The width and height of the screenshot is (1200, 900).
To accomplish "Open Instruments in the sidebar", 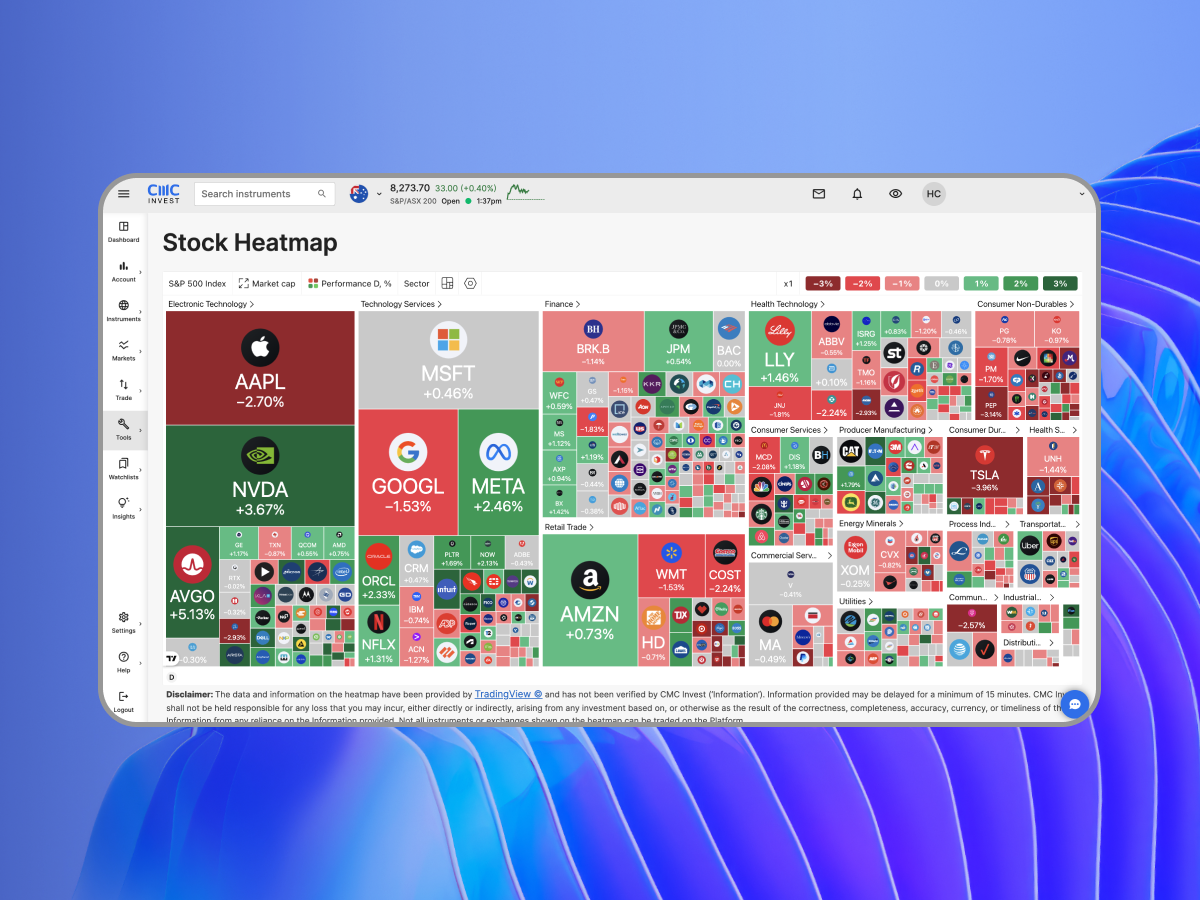I will [124, 311].
